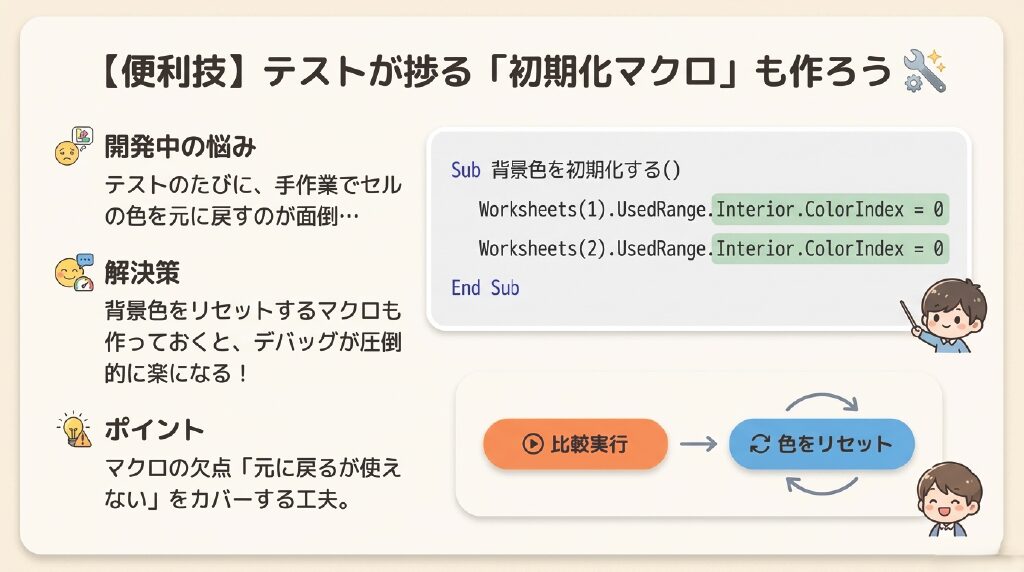Click the play icon in the 比較実行 button

[x=532, y=444]
